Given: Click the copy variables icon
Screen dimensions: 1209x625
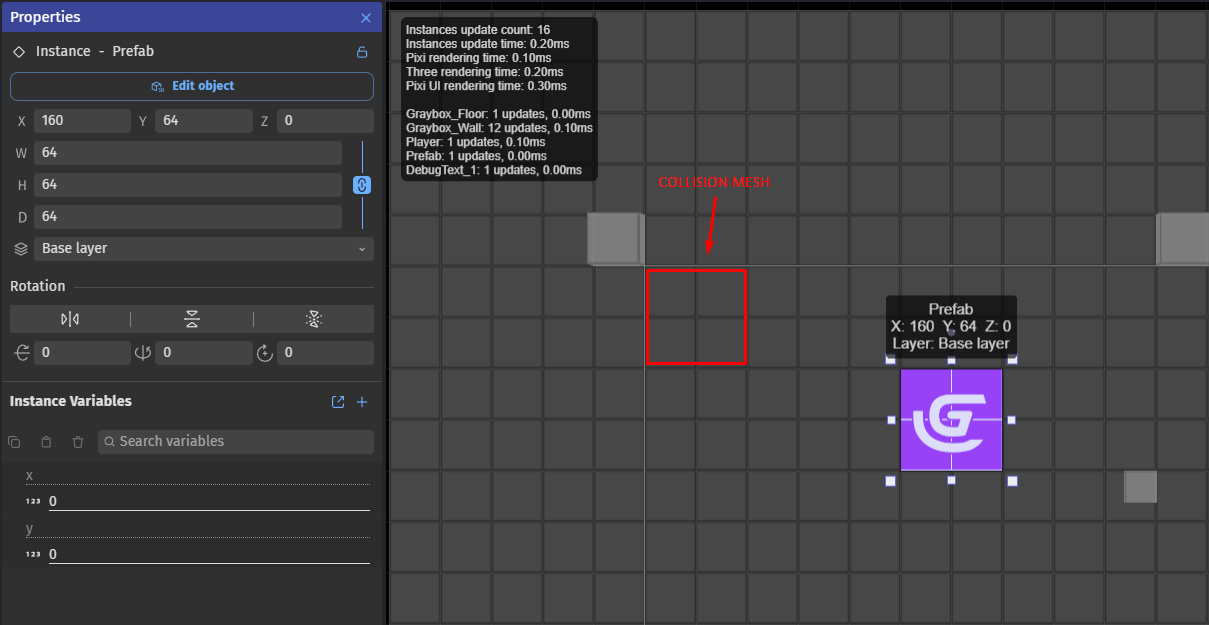Looking at the screenshot, I should tap(14, 442).
